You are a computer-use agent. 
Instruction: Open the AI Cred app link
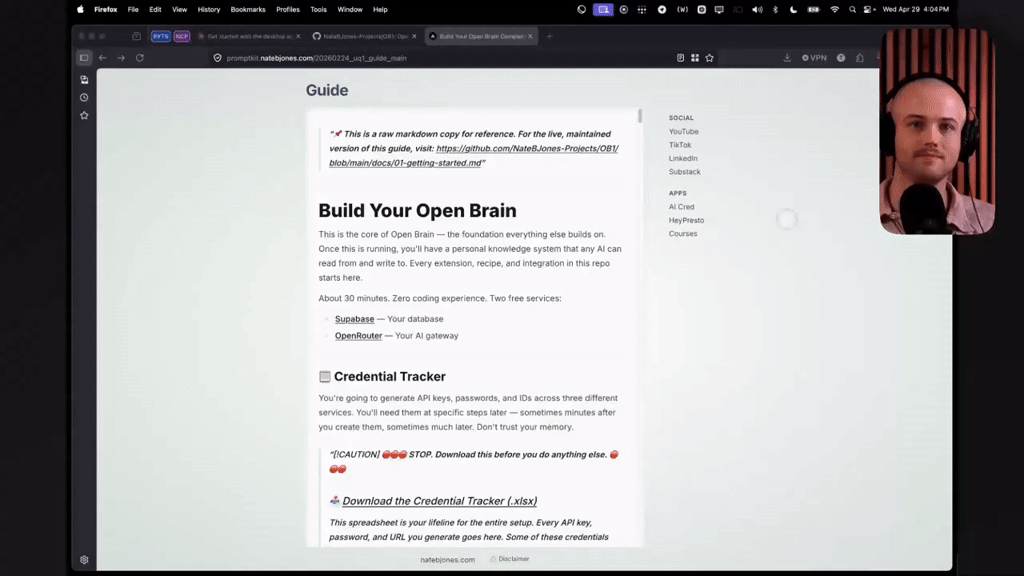pyautogui.click(x=681, y=207)
